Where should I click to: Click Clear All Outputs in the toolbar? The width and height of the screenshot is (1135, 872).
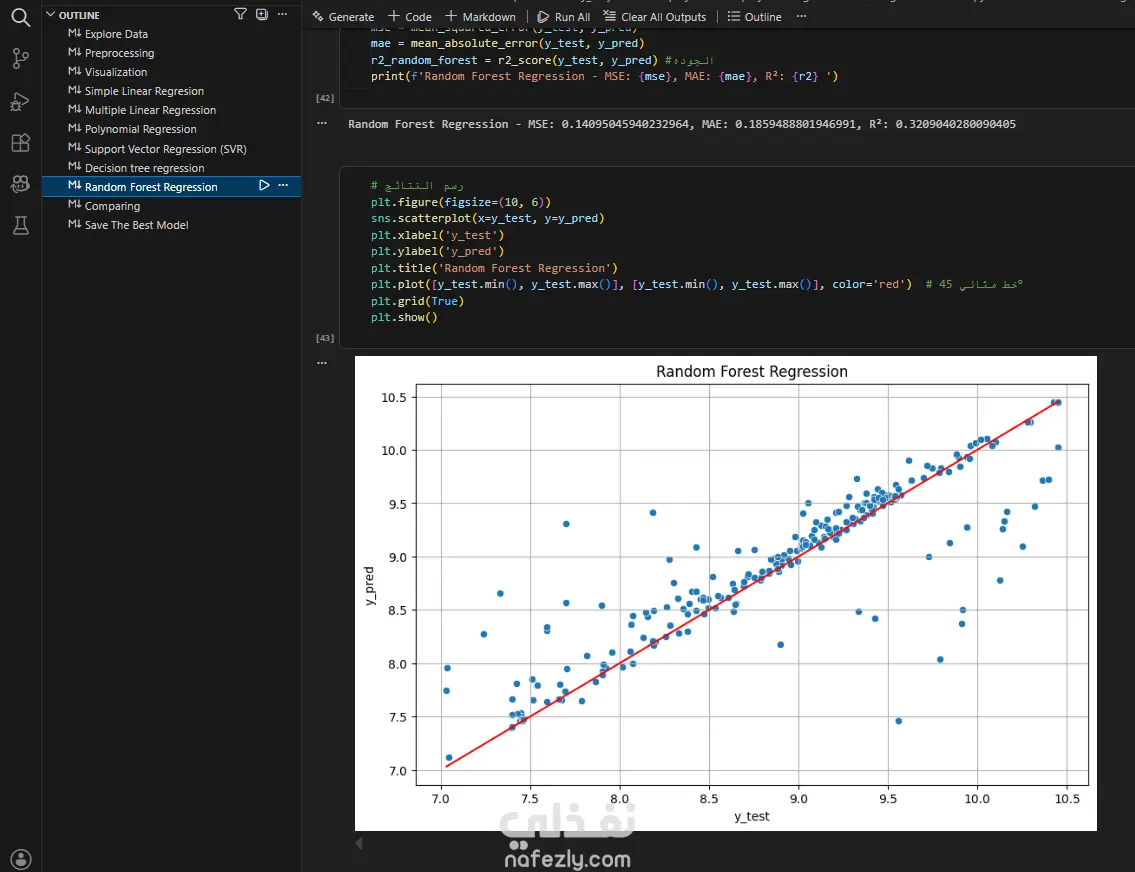coord(655,17)
